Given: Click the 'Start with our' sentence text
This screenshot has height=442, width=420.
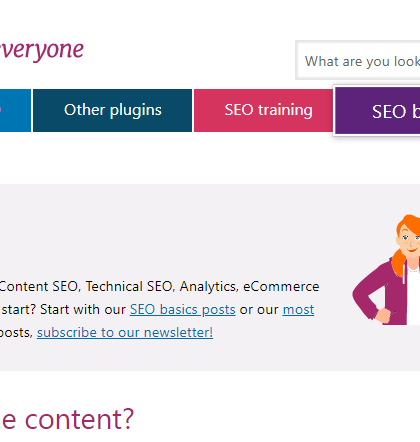Looking at the screenshot, I should click(x=83, y=310).
